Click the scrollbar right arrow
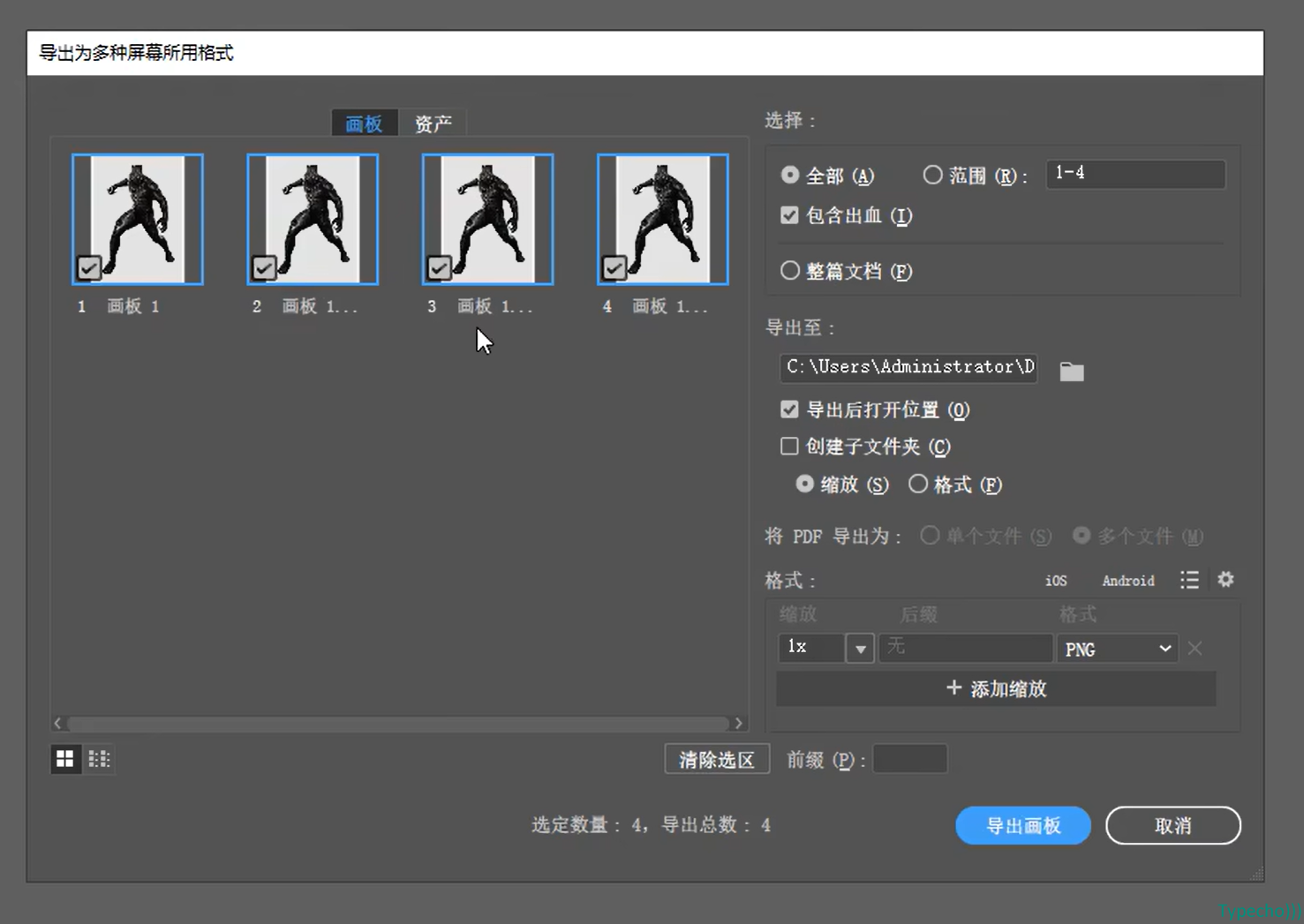 point(739,724)
